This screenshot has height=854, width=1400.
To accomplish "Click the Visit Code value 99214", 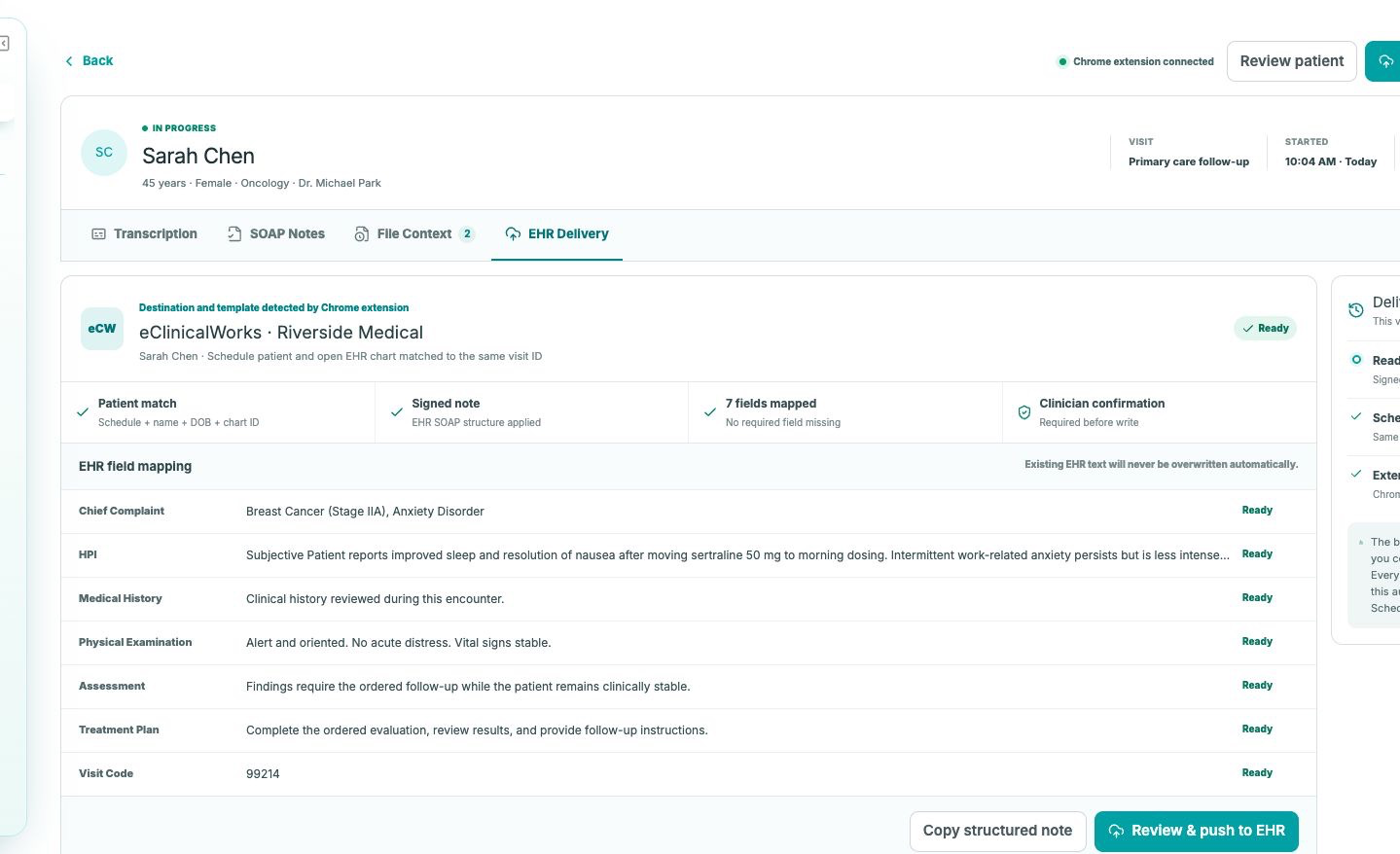I will click(x=263, y=774).
